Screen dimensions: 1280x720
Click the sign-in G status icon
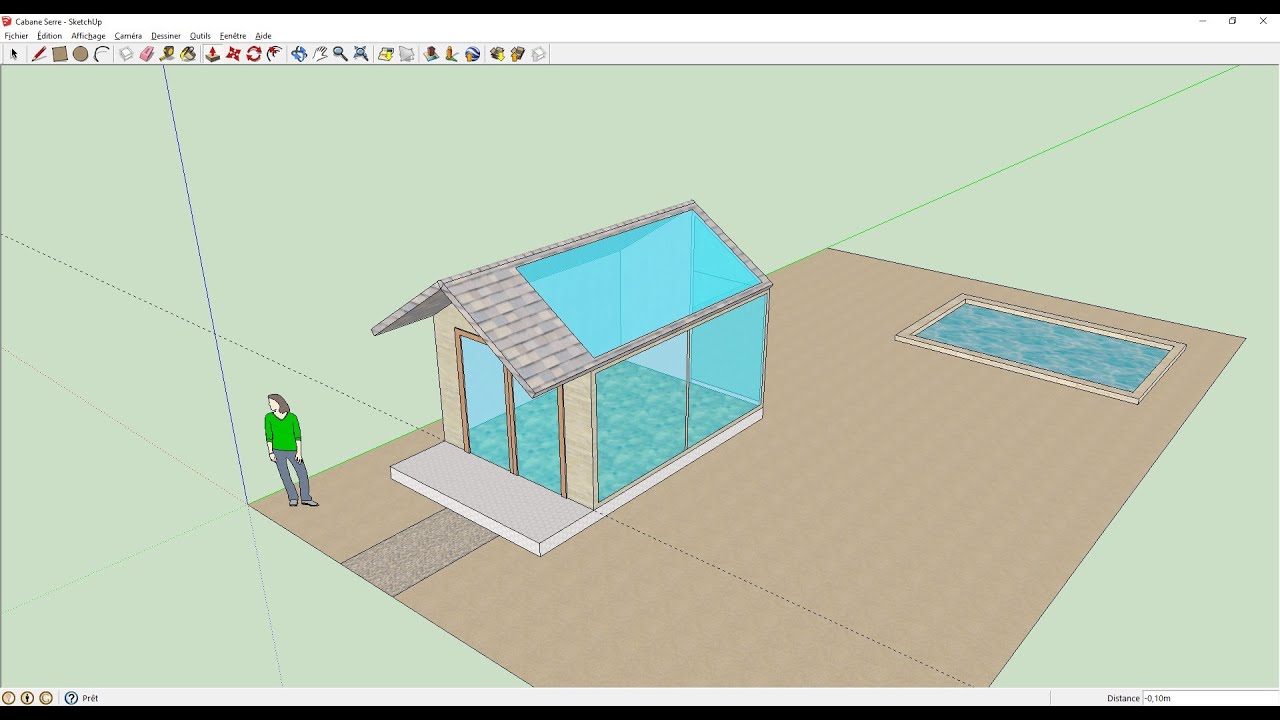(x=46, y=698)
